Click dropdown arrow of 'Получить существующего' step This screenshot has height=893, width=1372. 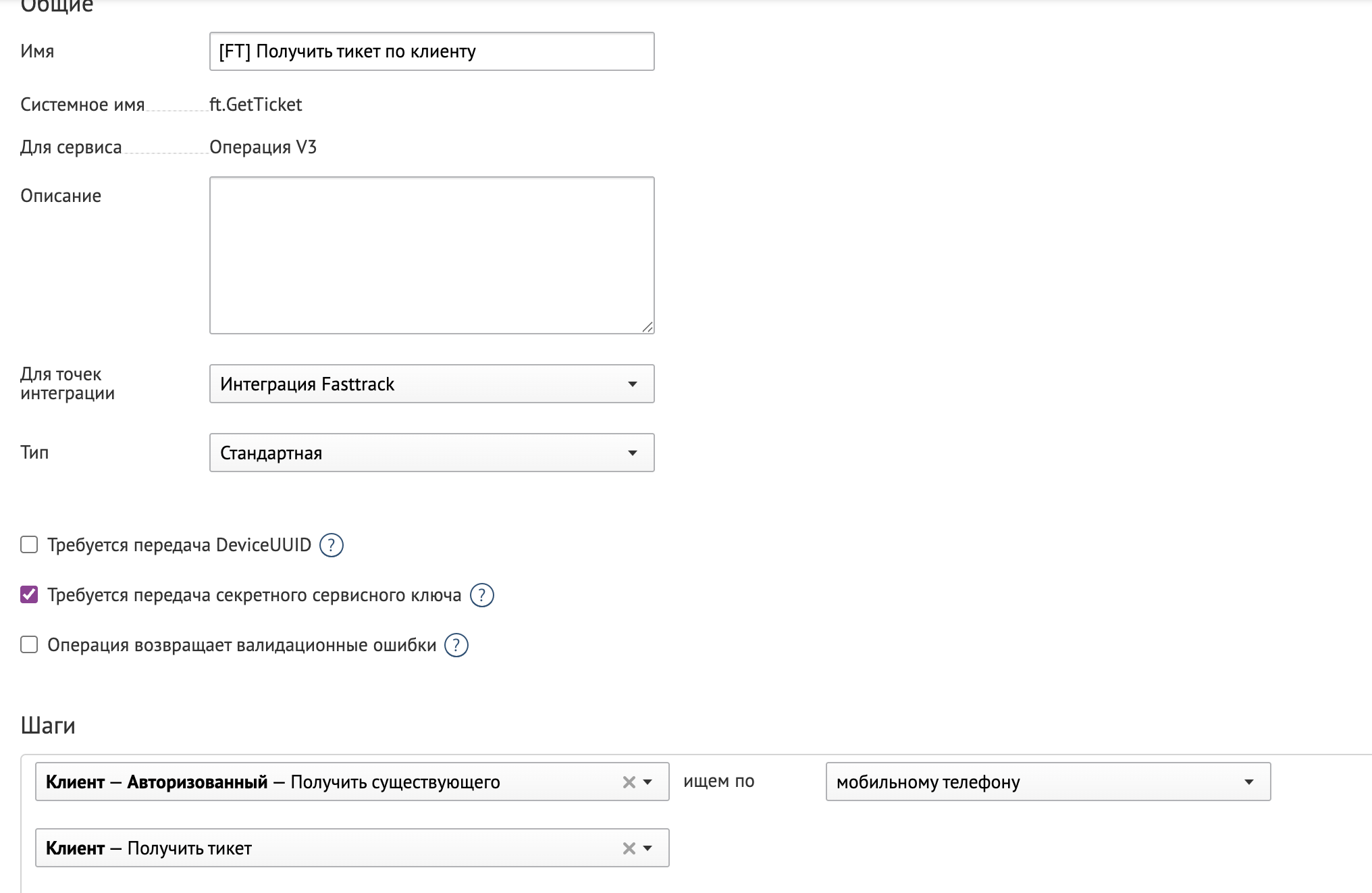tap(648, 782)
